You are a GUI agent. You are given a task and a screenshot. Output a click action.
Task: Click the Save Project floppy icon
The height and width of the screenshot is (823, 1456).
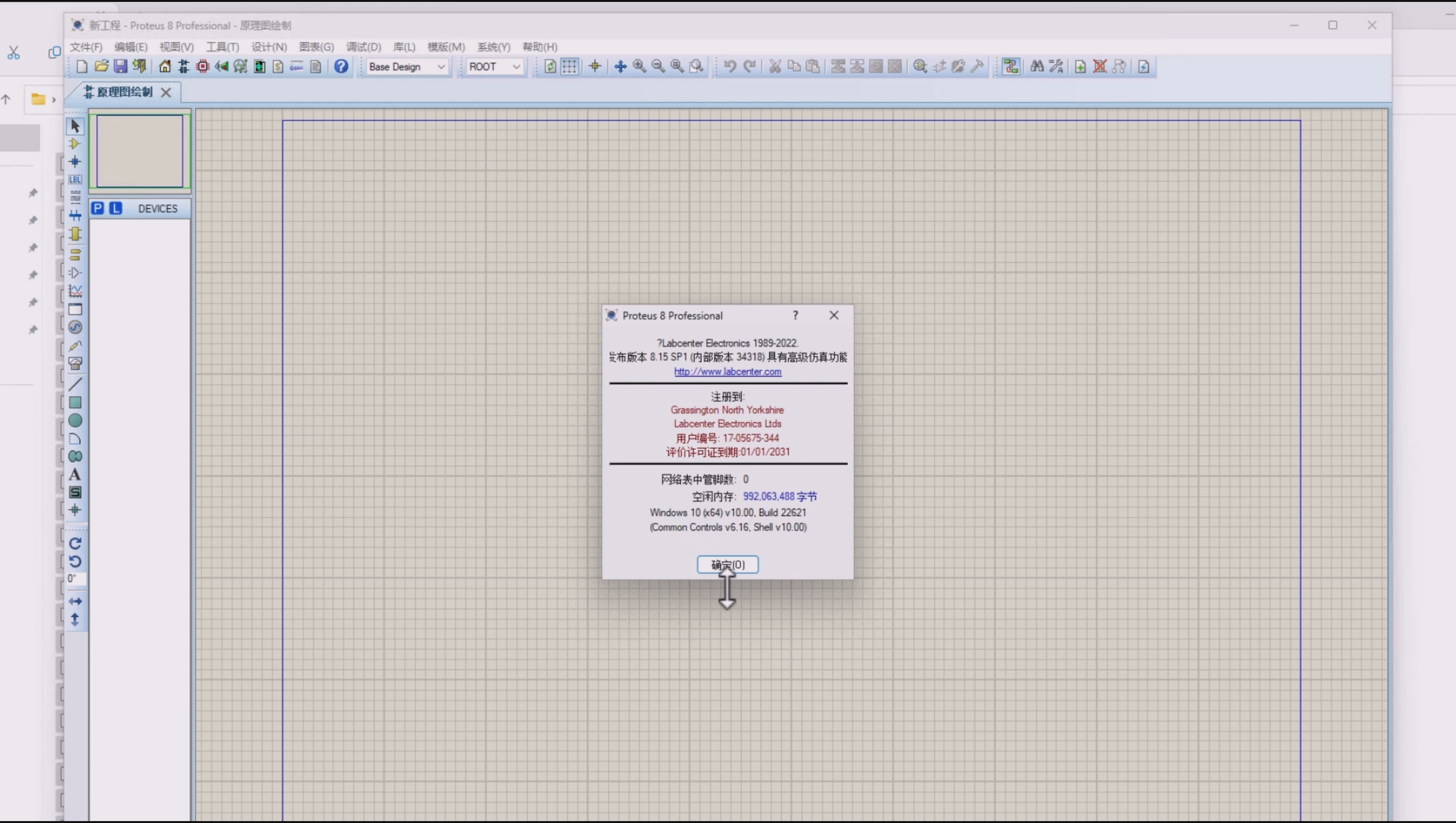click(x=120, y=66)
